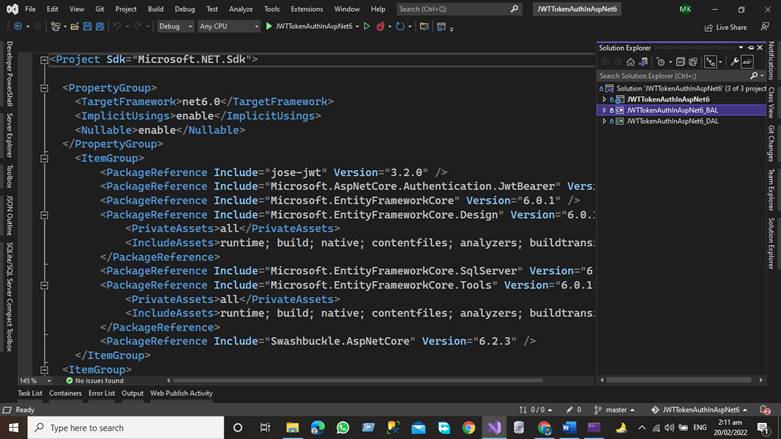The width and height of the screenshot is (781, 439).
Task: Open the Any CPU platform dropdown
Action: pos(229,26)
